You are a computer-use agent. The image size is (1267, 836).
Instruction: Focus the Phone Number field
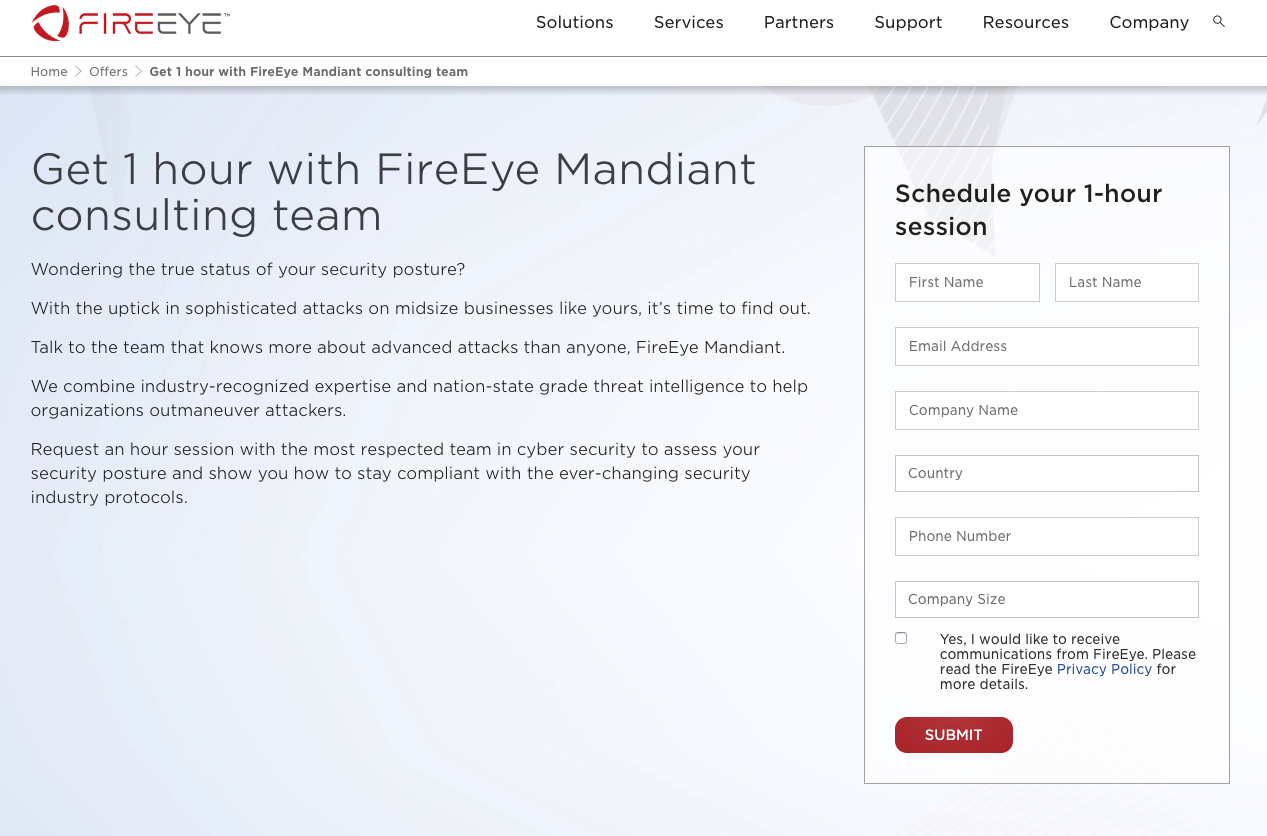pos(1046,536)
